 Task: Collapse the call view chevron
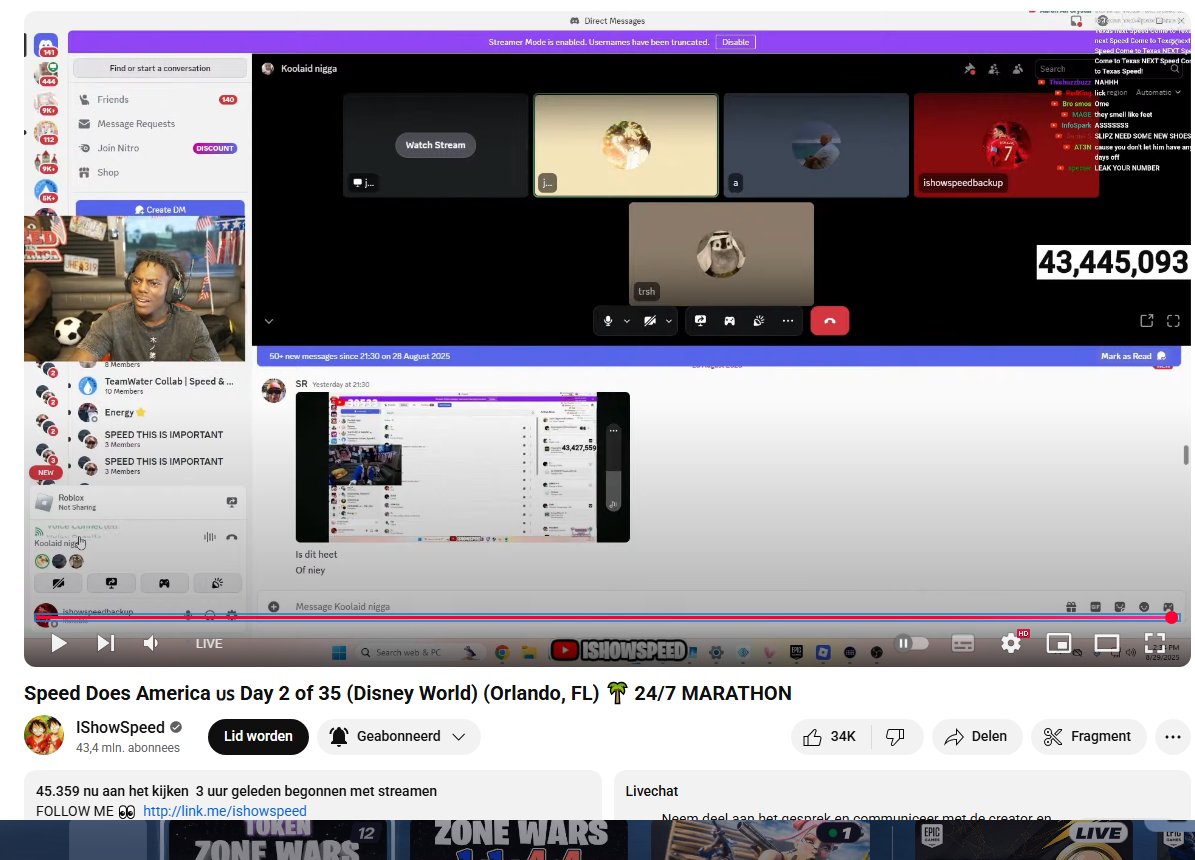pyautogui.click(x=269, y=322)
